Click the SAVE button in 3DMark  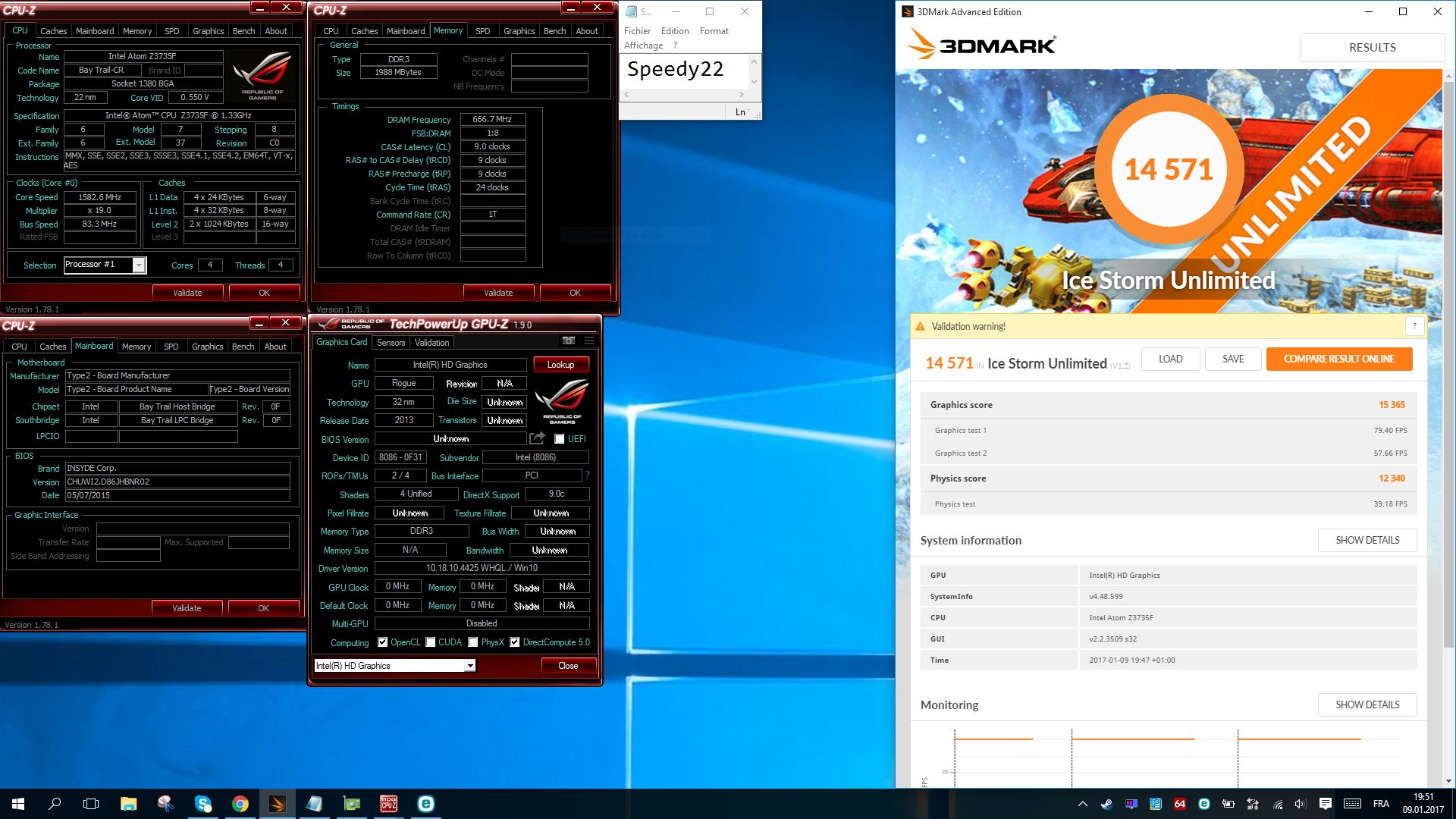tap(1233, 359)
